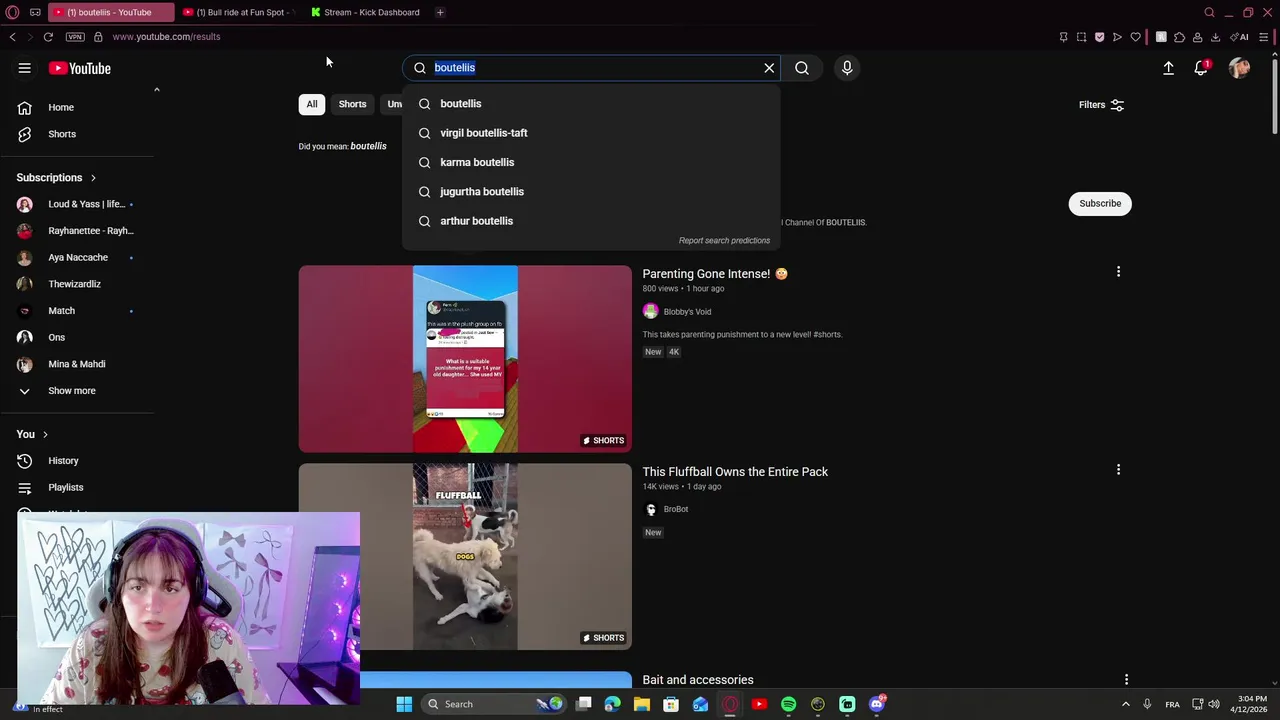Open Spotify from the taskbar
Image resolution: width=1280 pixels, height=720 pixels.
pyautogui.click(x=788, y=704)
